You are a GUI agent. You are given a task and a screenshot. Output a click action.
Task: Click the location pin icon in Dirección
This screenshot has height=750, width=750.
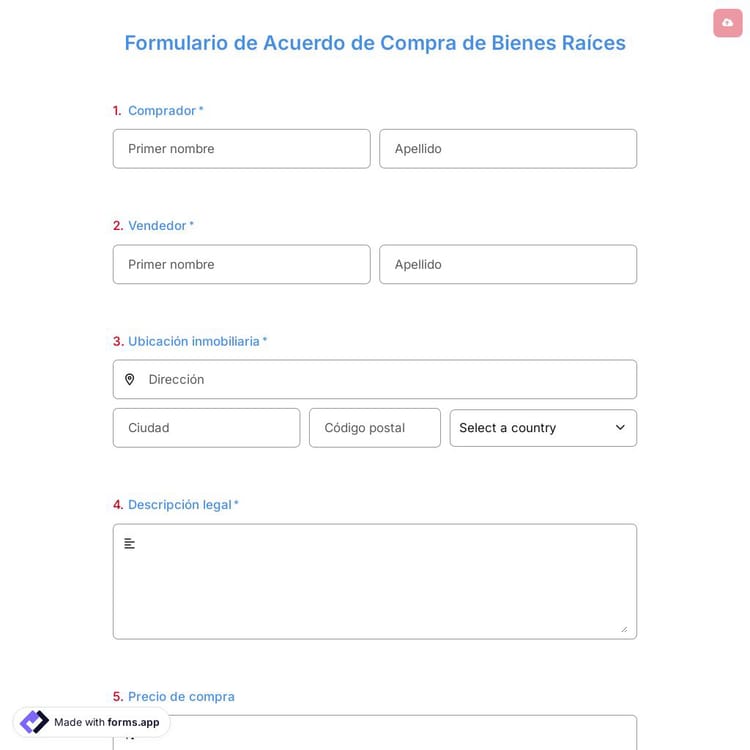tap(129, 380)
